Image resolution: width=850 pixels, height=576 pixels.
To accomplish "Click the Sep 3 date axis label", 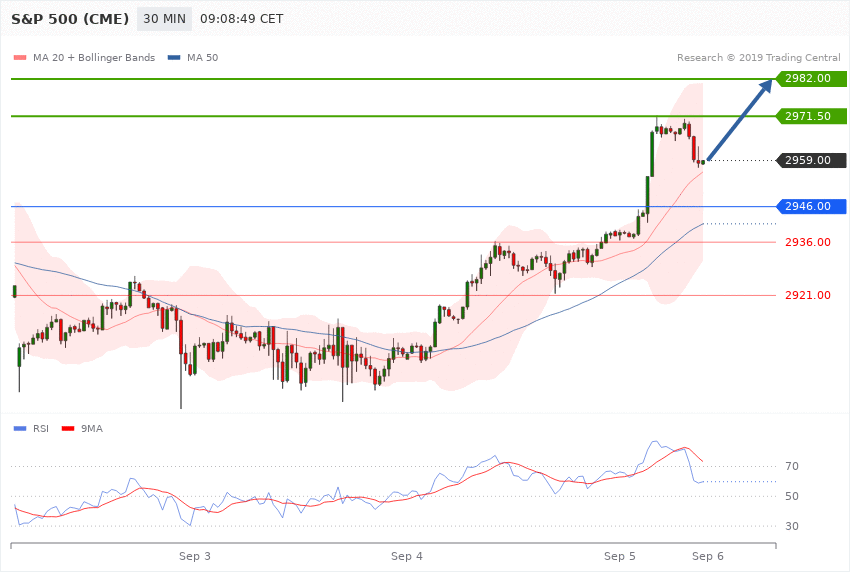I will (195, 556).
